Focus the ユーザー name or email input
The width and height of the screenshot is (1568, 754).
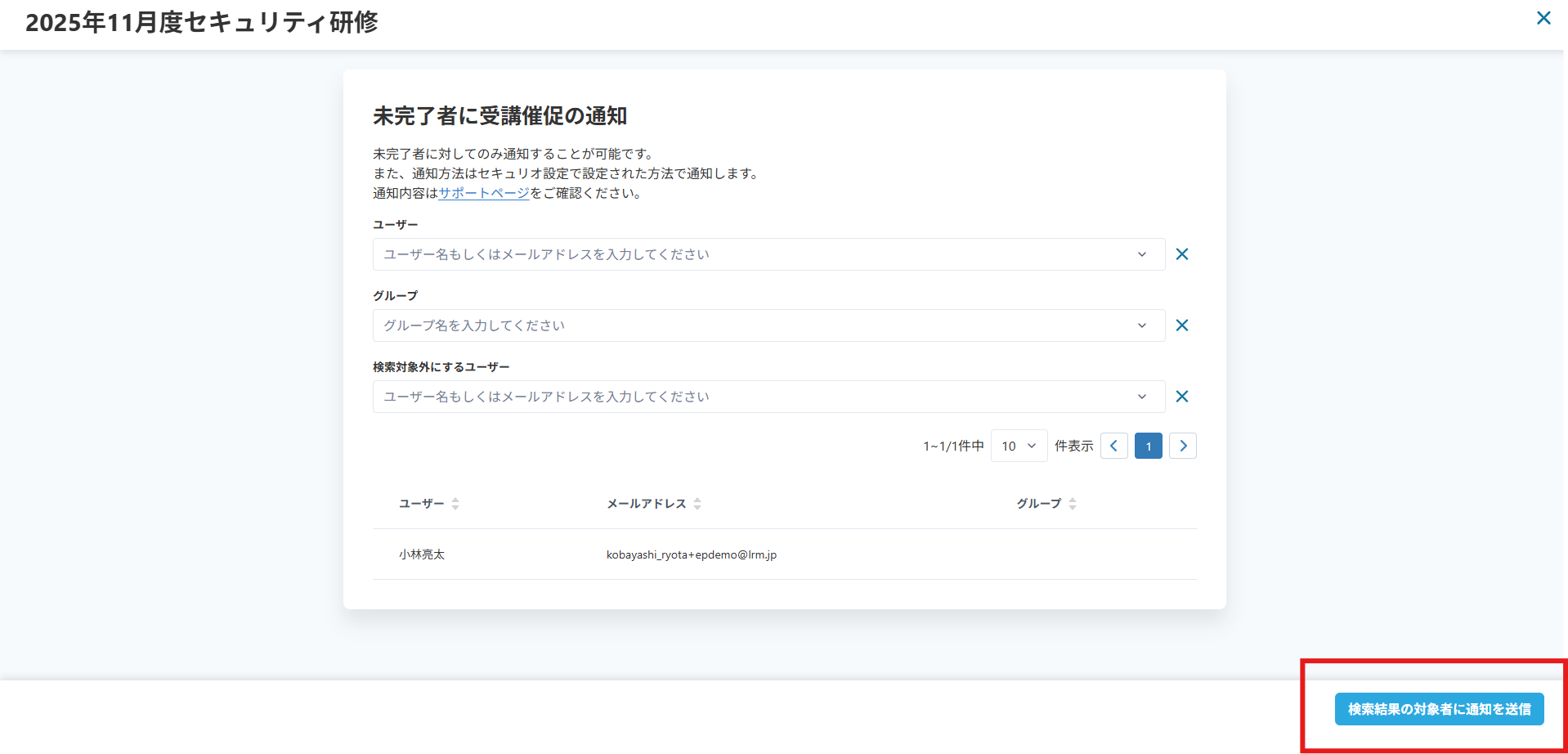click(752, 254)
